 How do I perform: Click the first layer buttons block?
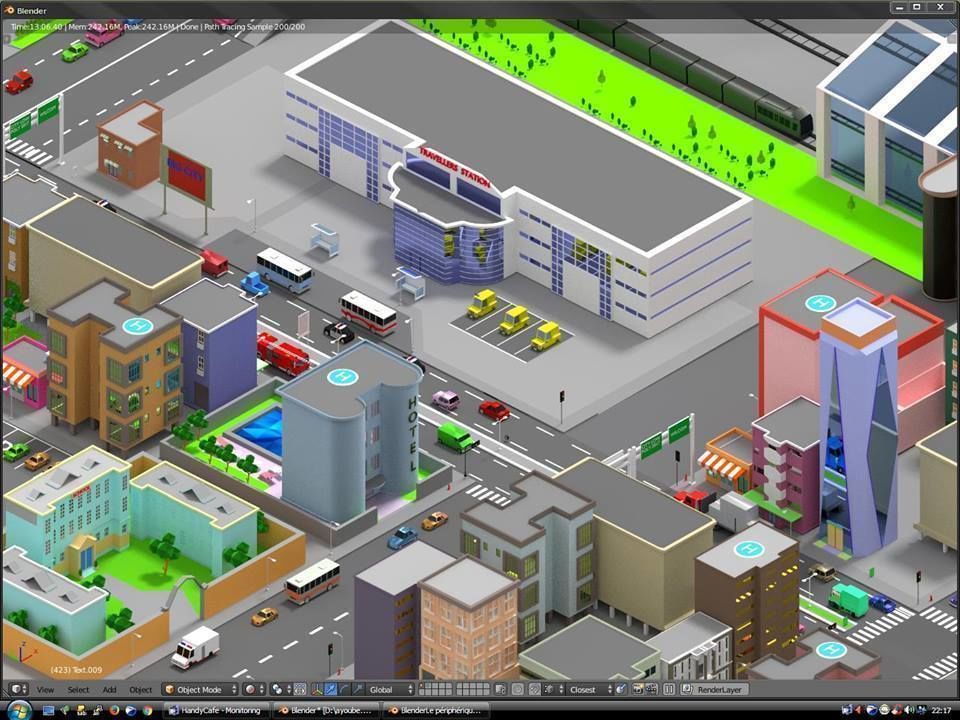(x=435, y=689)
